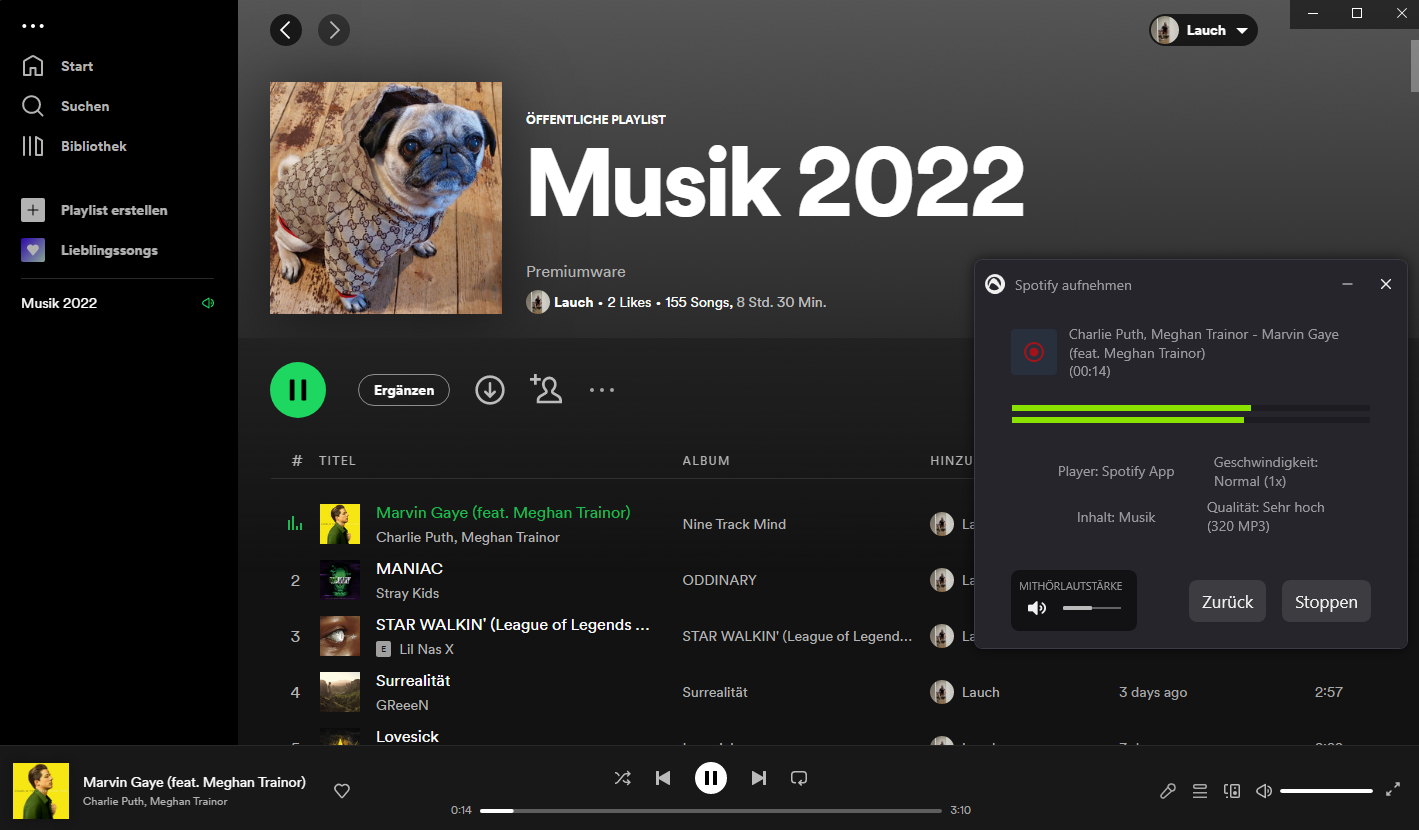Click the Zurück button

tap(1227, 602)
